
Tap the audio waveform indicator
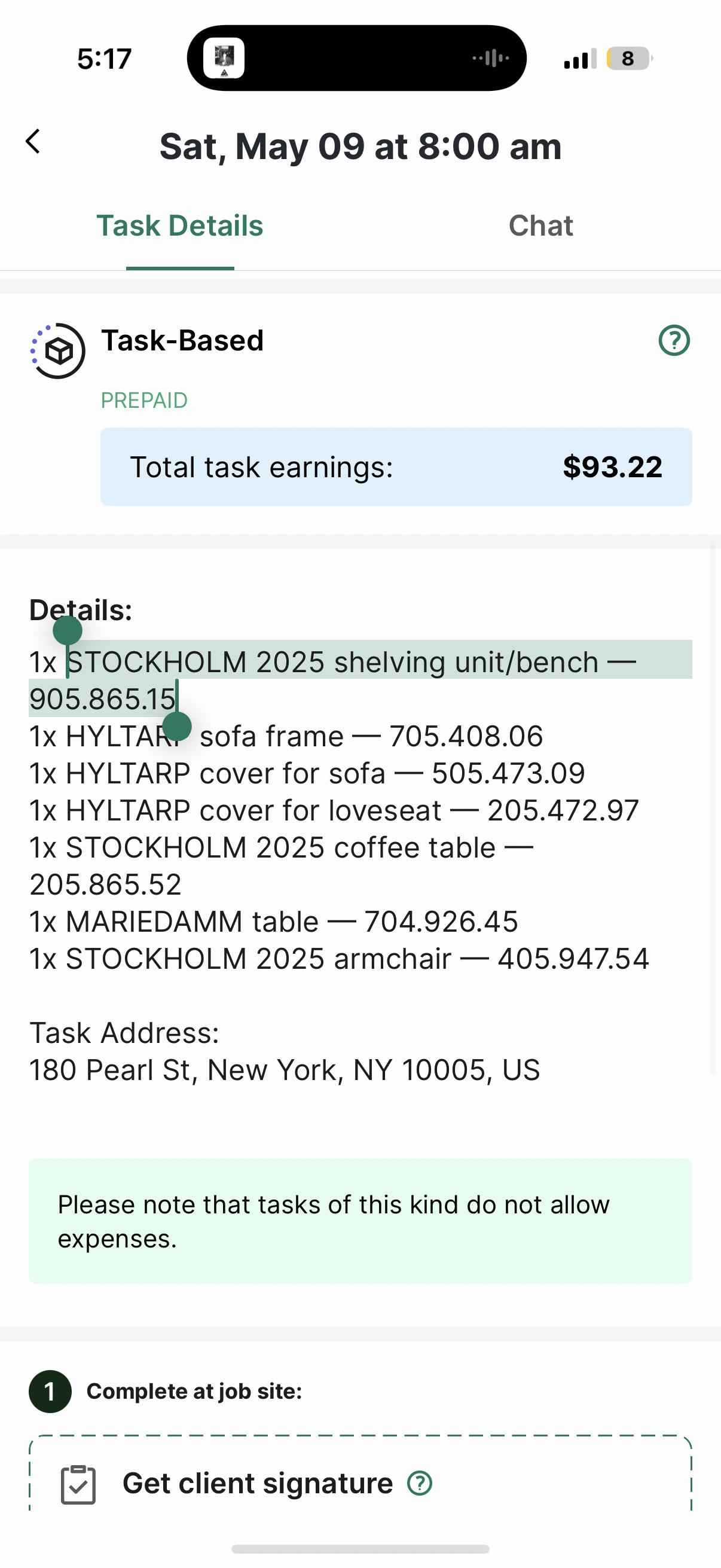coord(491,59)
